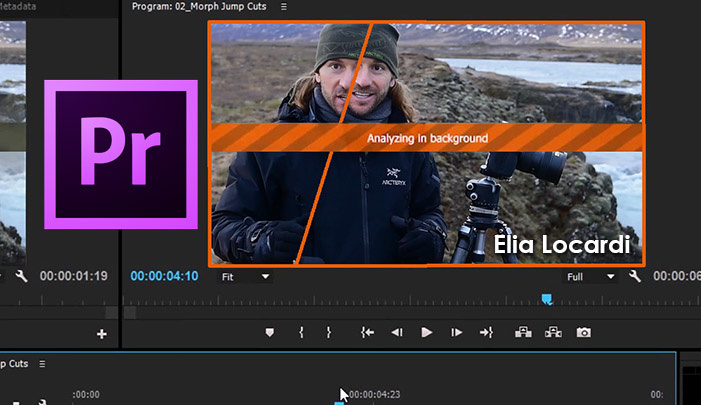This screenshot has height=405, width=701.
Task: Export a frame with the camera icon
Action: click(x=583, y=332)
